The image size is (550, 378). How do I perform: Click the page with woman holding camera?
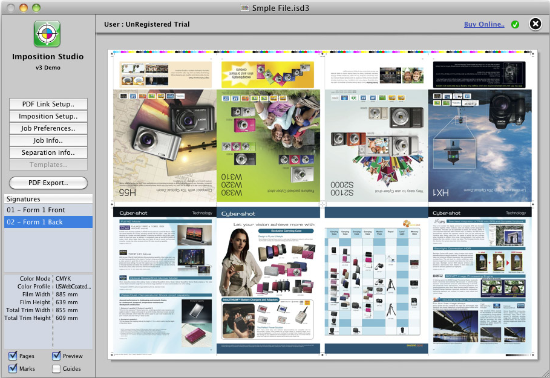(268, 281)
